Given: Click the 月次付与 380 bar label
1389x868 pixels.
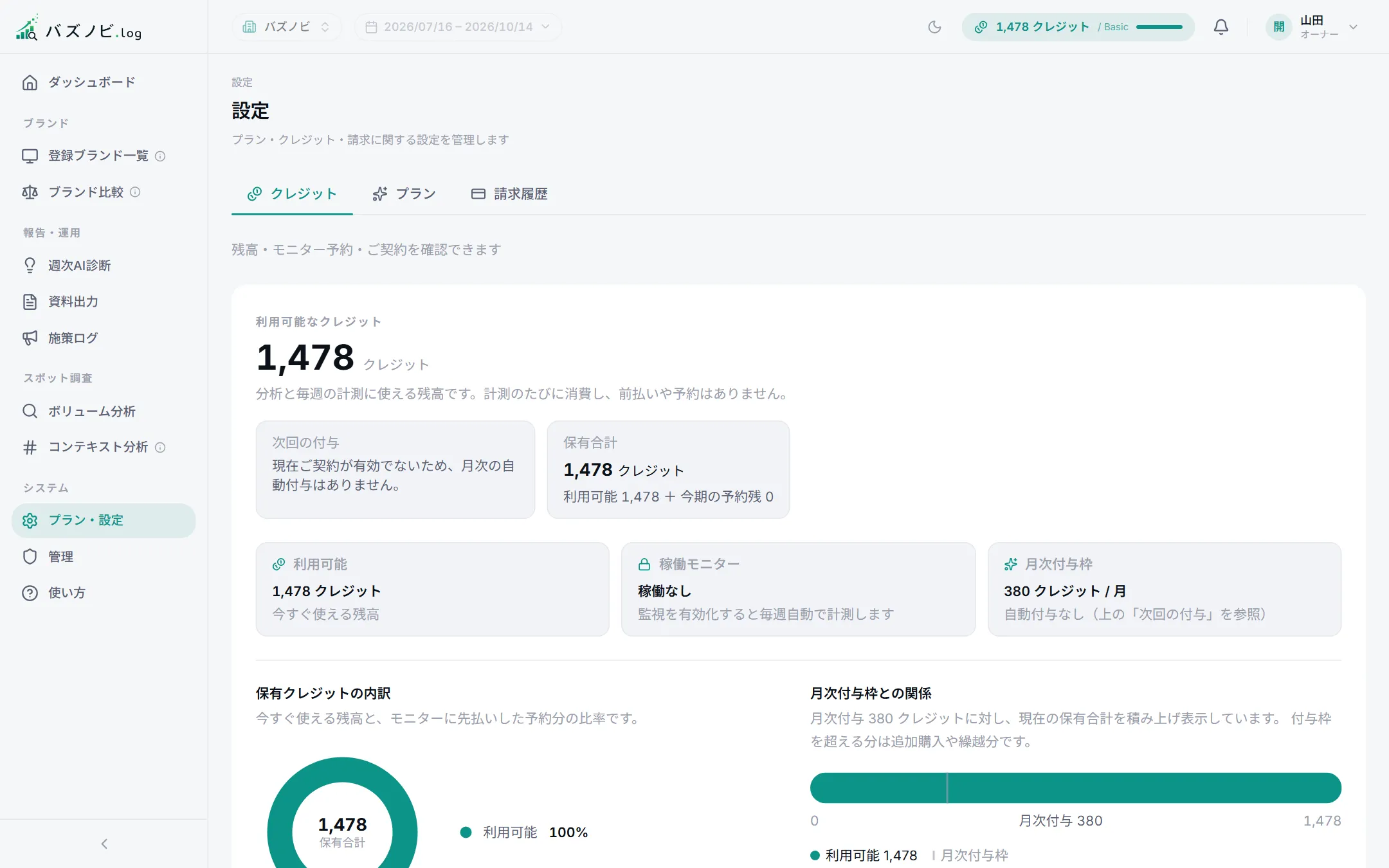Looking at the screenshot, I should pyautogui.click(x=1060, y=821).
